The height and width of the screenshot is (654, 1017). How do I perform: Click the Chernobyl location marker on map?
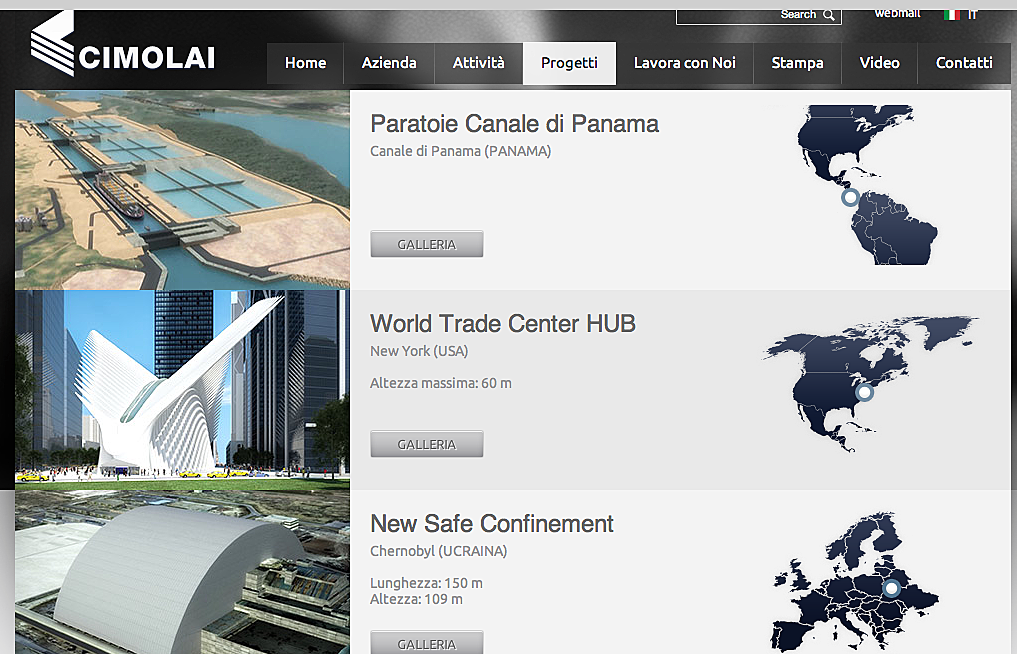coord(891,588)
